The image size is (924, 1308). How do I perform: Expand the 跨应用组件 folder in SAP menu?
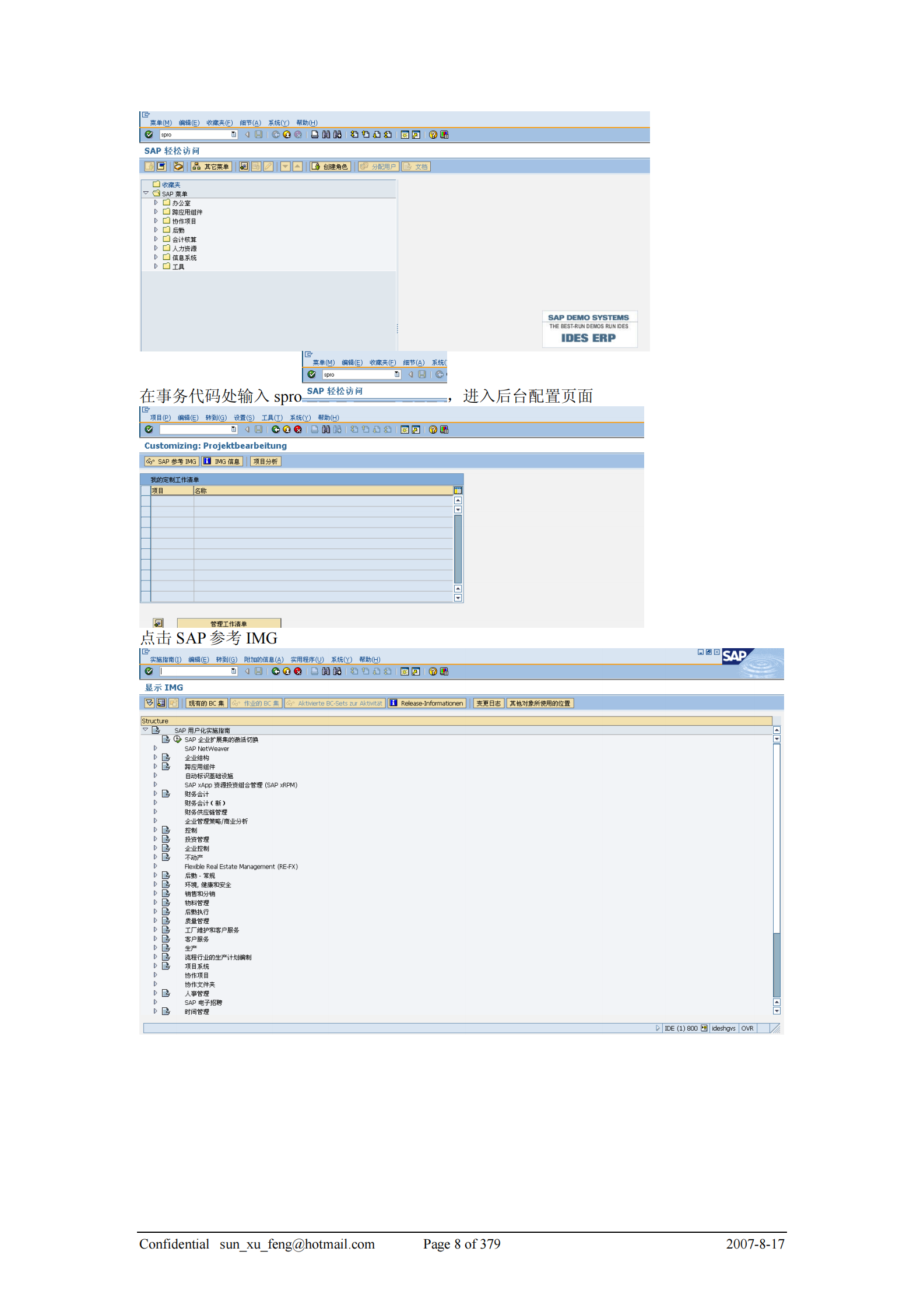(156, 212)
